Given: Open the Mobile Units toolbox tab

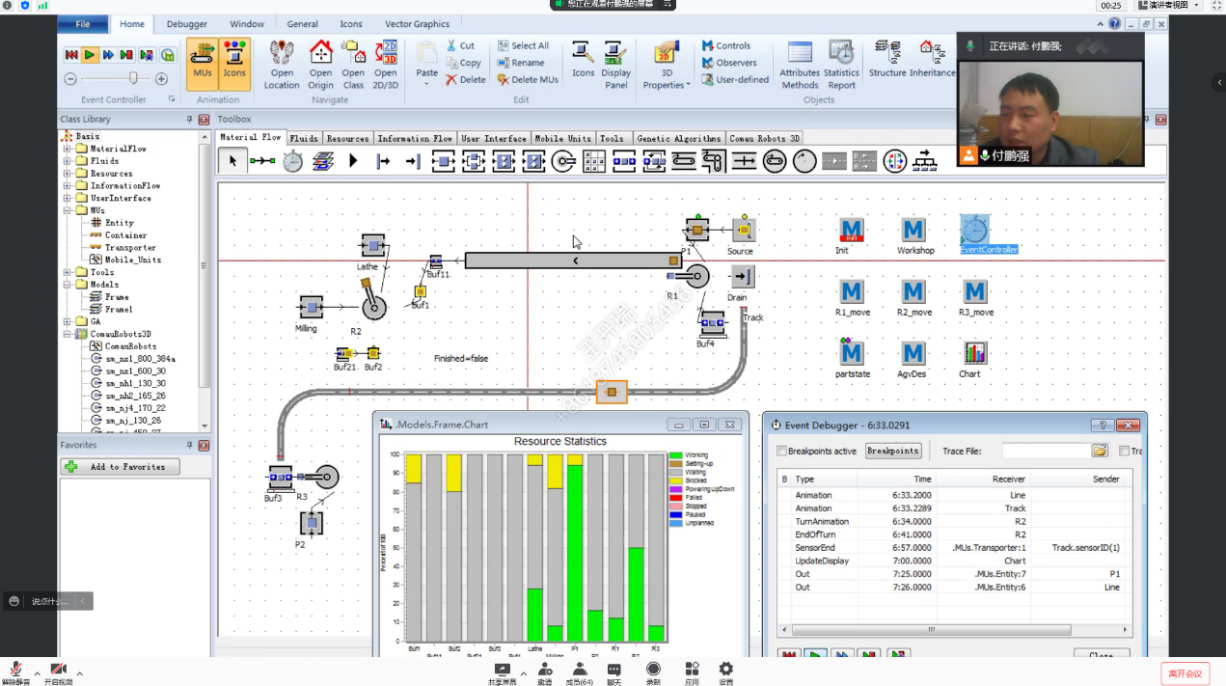Looking at the screenshot, I should pyautogui.click(x=562, y=139).
